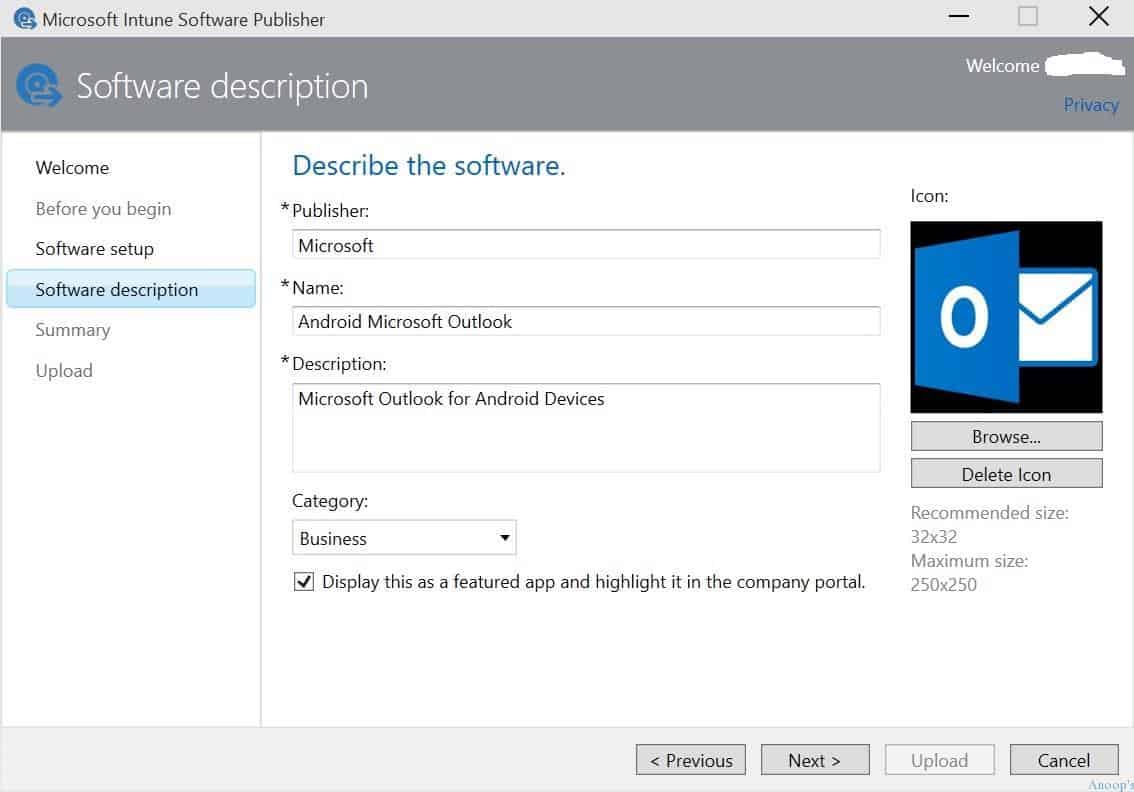This screenshot has width=1134, height=792.
Task: Proceed with the Next button
Action: [815, 760]
